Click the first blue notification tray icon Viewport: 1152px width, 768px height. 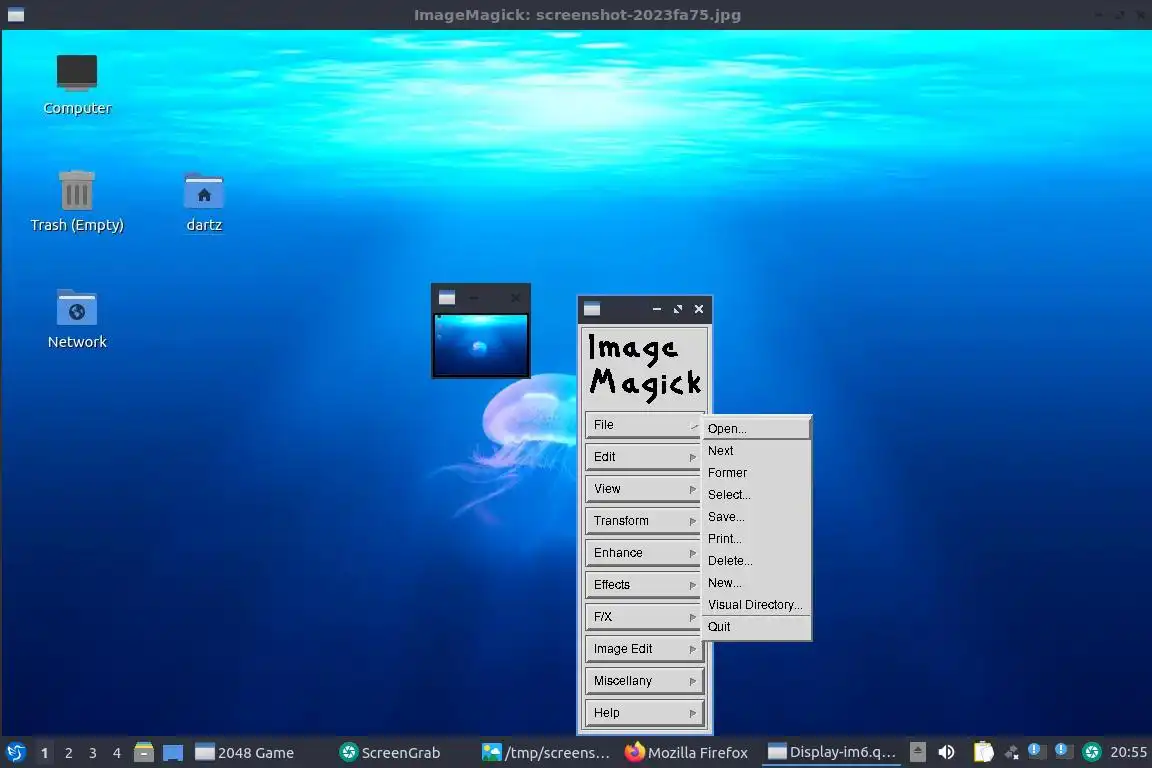[1036, 751]
